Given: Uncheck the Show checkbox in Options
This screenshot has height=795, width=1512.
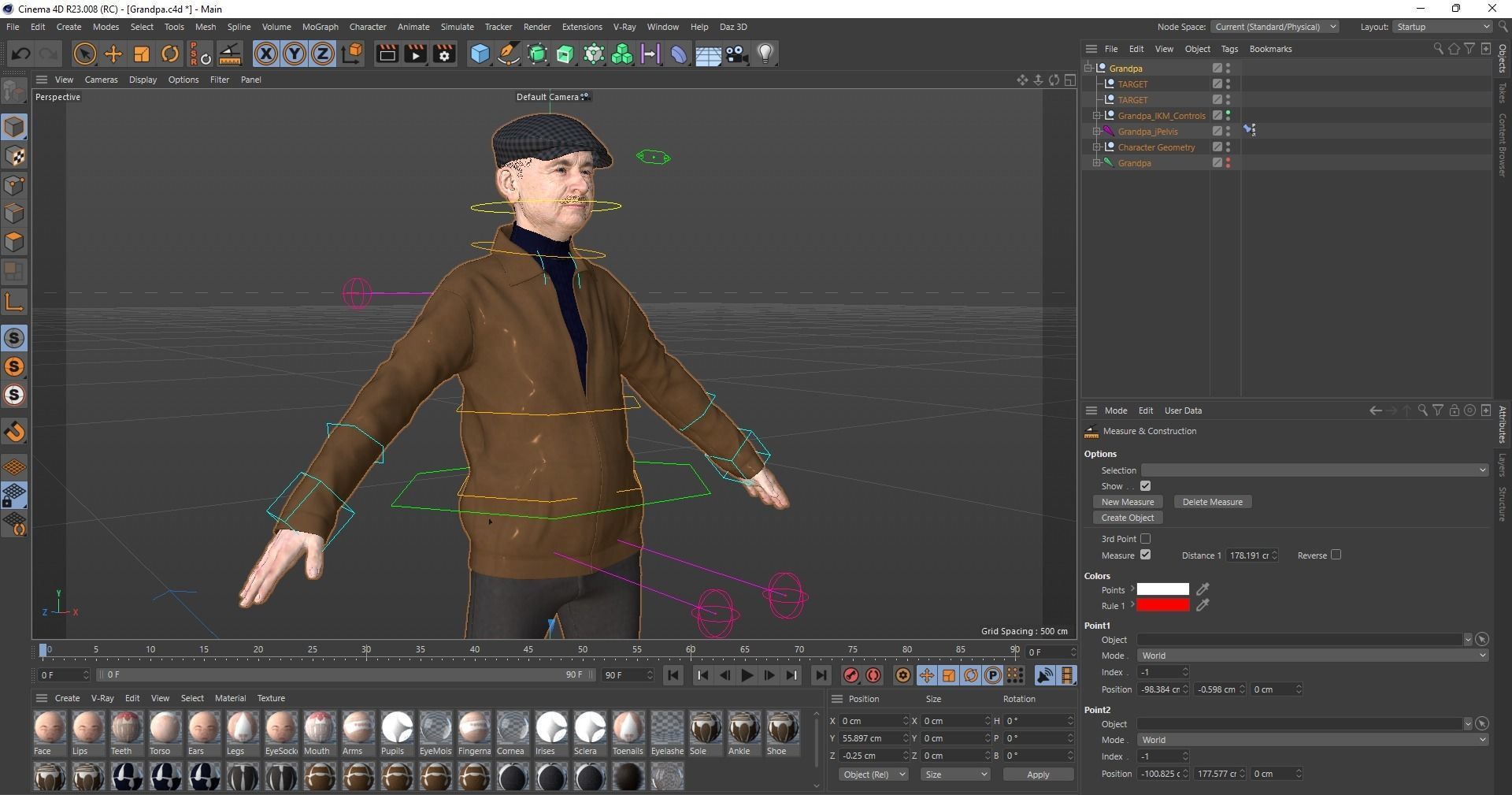Looking at the screenshot, I should (x=1145, y=486).
